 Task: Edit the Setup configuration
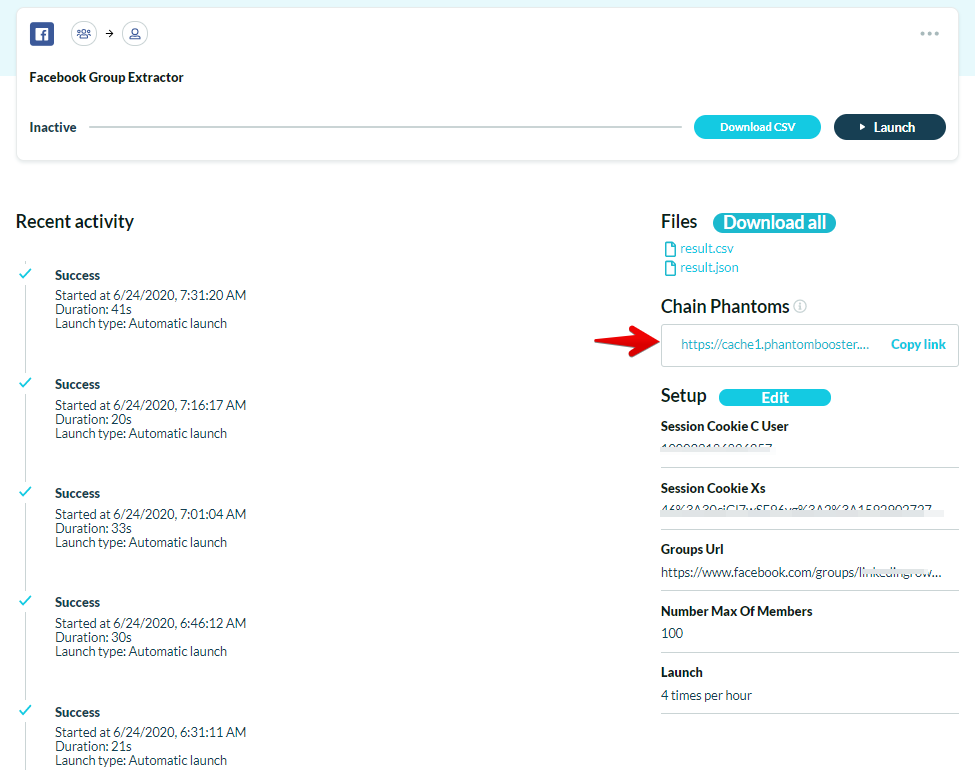(775, 397)
